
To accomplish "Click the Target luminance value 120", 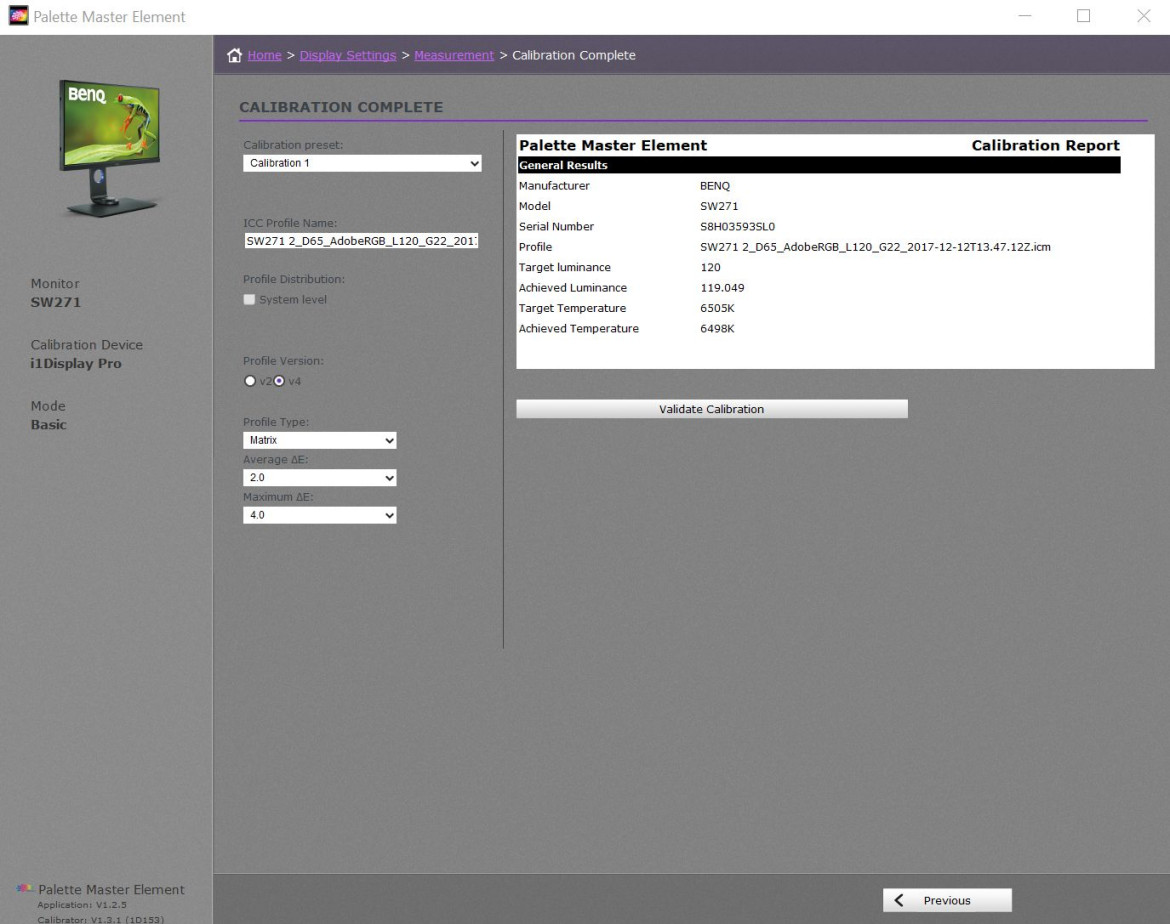I will click(x=710, y=267).
